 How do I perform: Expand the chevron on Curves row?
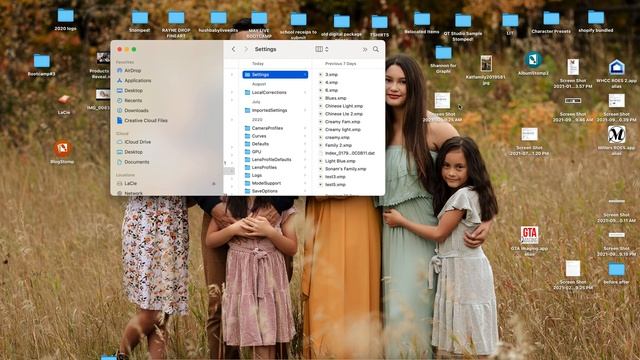(x=305, y=136)
